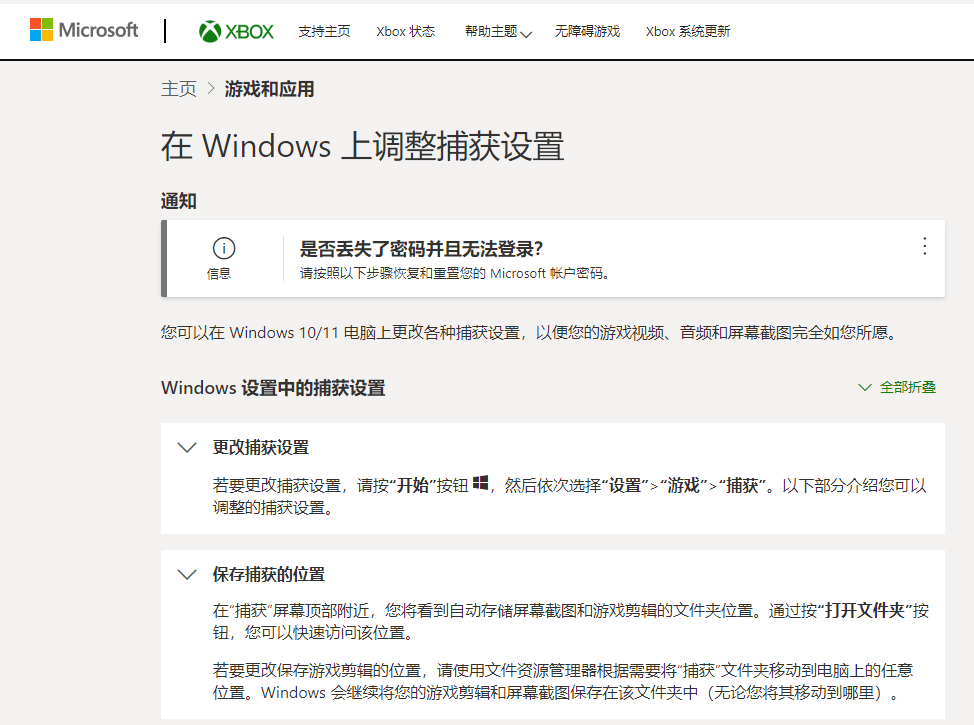The height and width of the screenshot is (725, 974).
Task: Open the three-dot menu on notification card
Action: click(924, 247)
